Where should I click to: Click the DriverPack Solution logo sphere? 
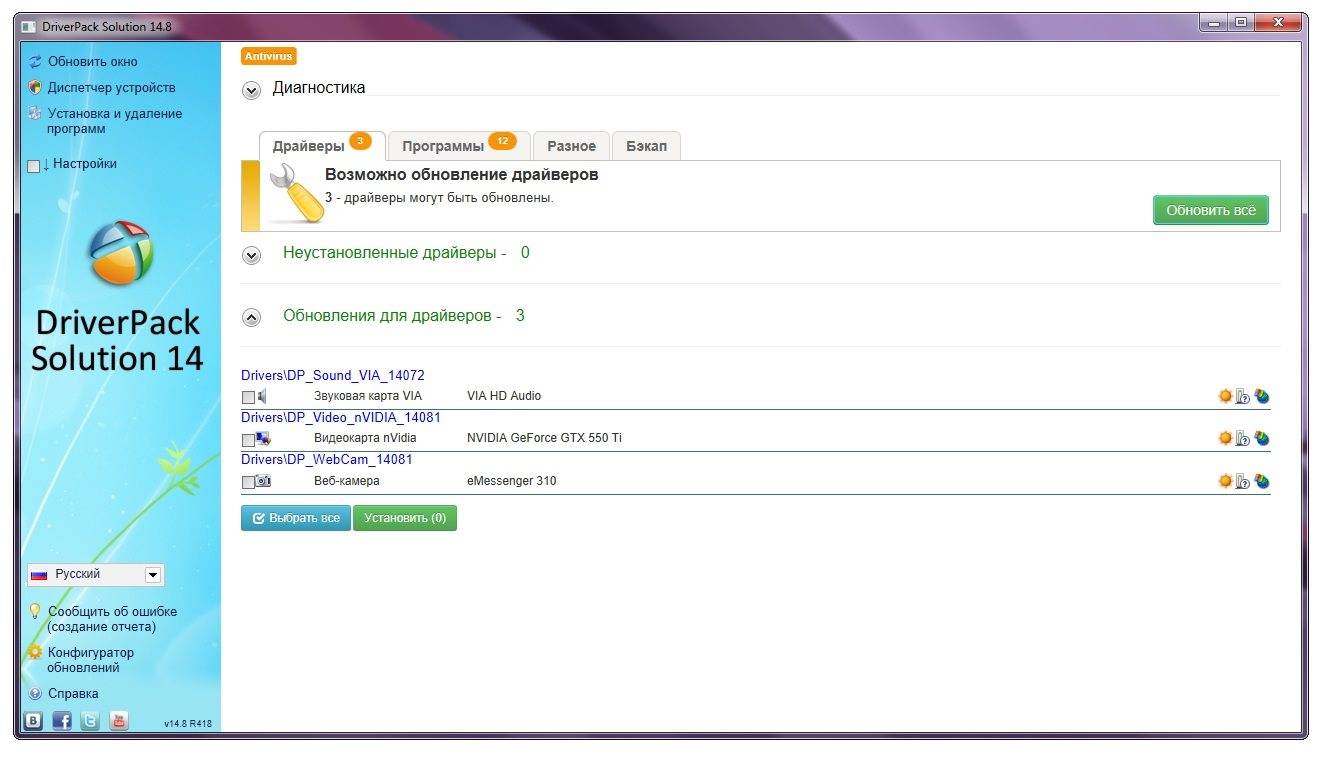click(120, 253)
